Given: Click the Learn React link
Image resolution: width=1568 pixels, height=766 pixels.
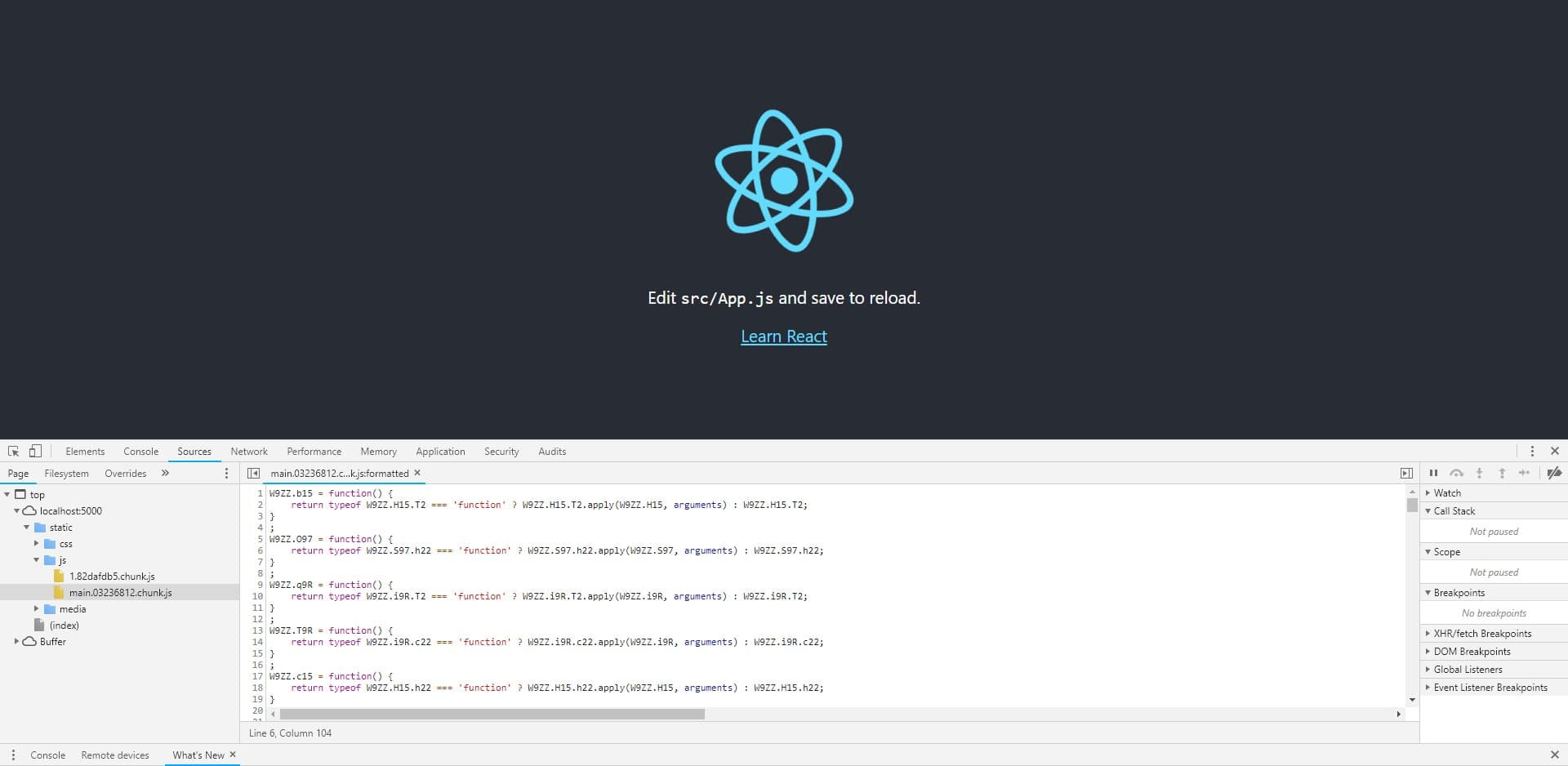Looking at the screenshot, I should (783, 336).
